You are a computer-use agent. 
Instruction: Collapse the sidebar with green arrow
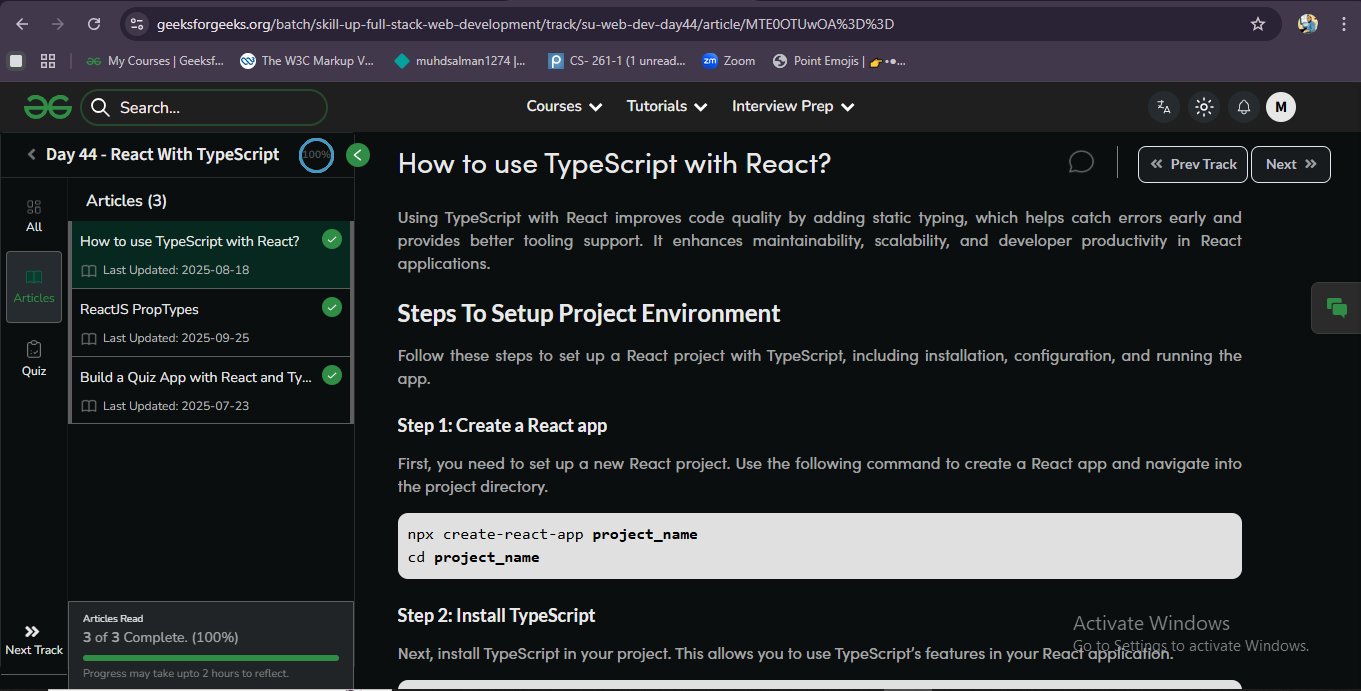pos(358,155)
